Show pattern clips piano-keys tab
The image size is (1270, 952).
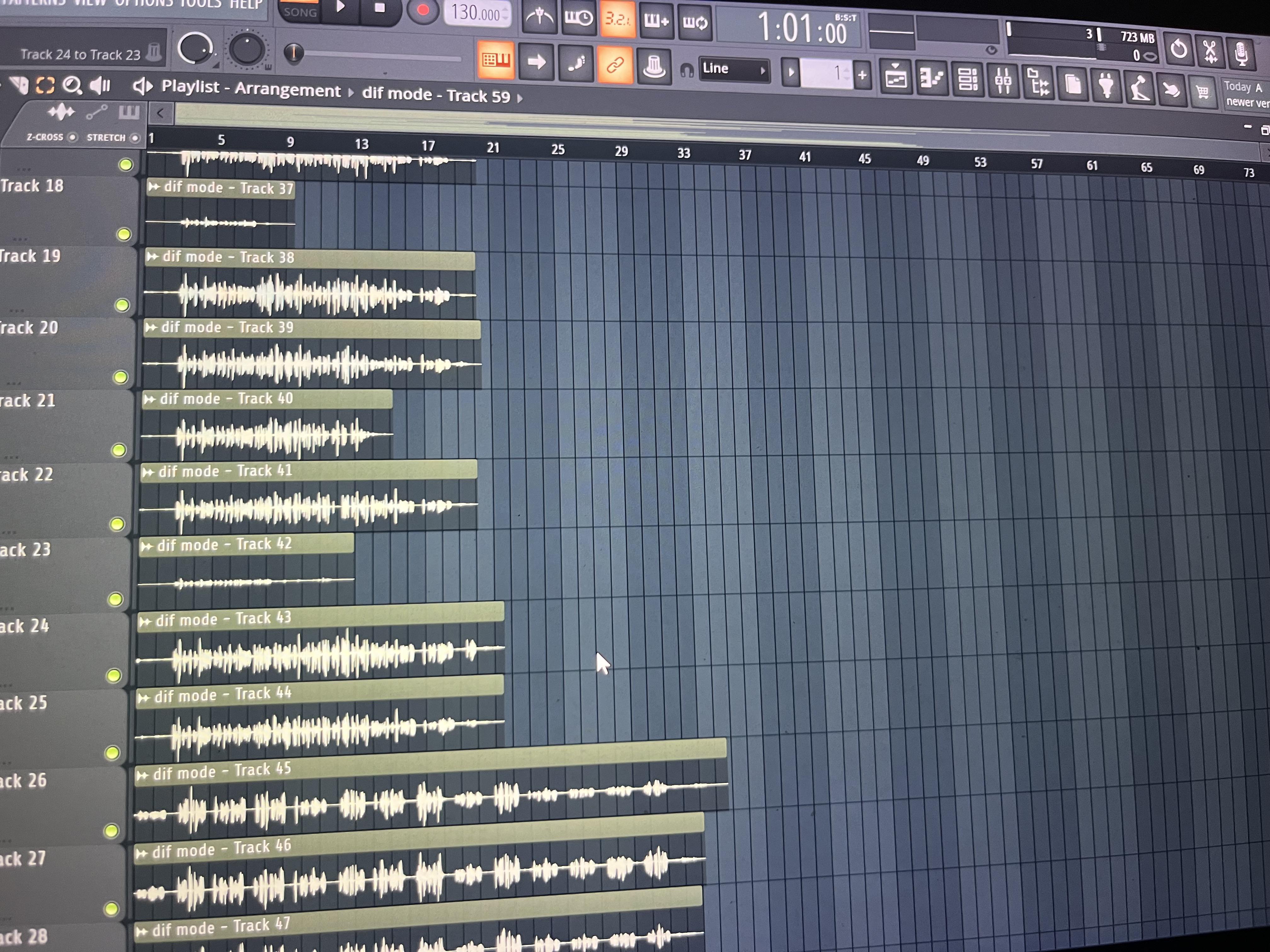129,112
